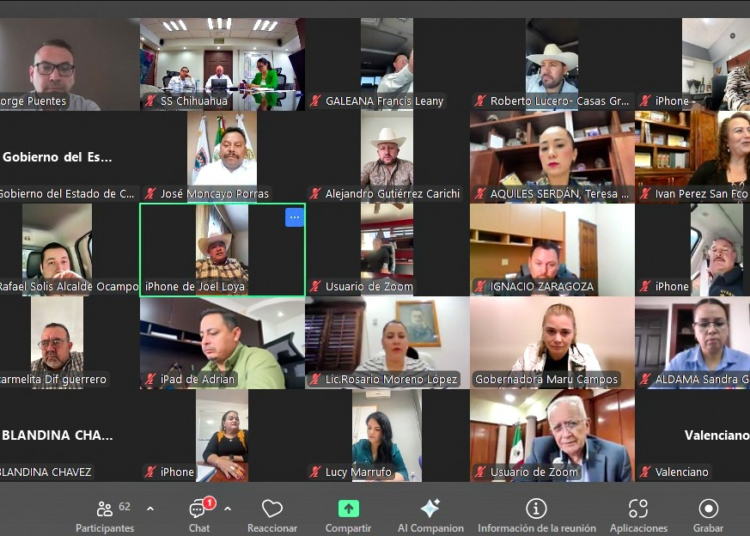Click the AI Companion label
Image resolution: width=750 pixels, height=536 pixels.
tap(430, 528)
